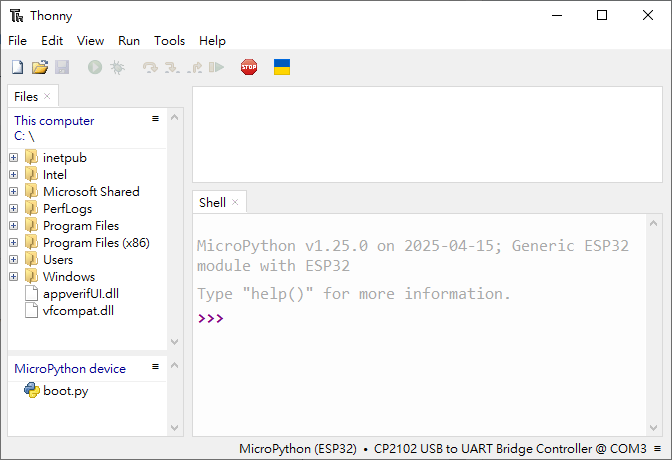Expand the inetpub folder
This screenshot has width=672, height=460.
pos(14,157)
